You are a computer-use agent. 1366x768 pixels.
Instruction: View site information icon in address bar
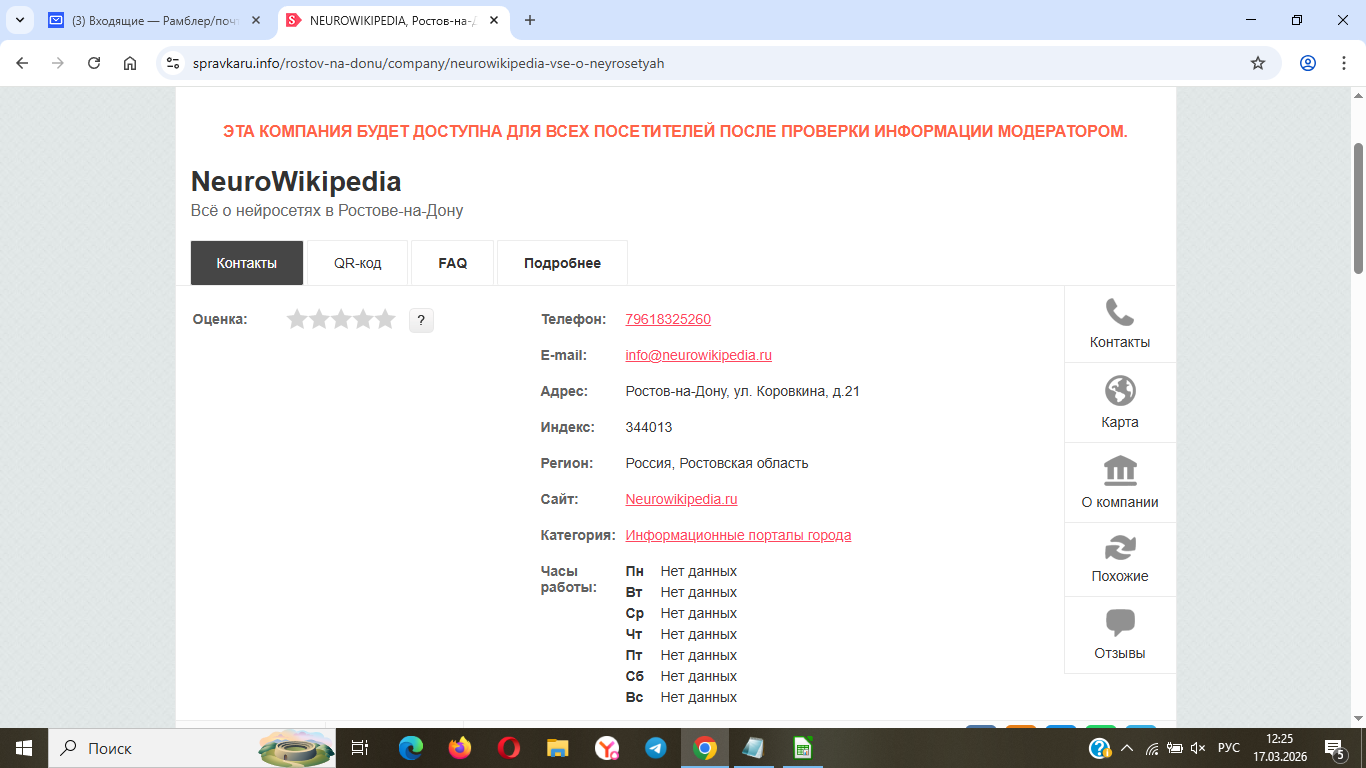(x=174, y=63)
